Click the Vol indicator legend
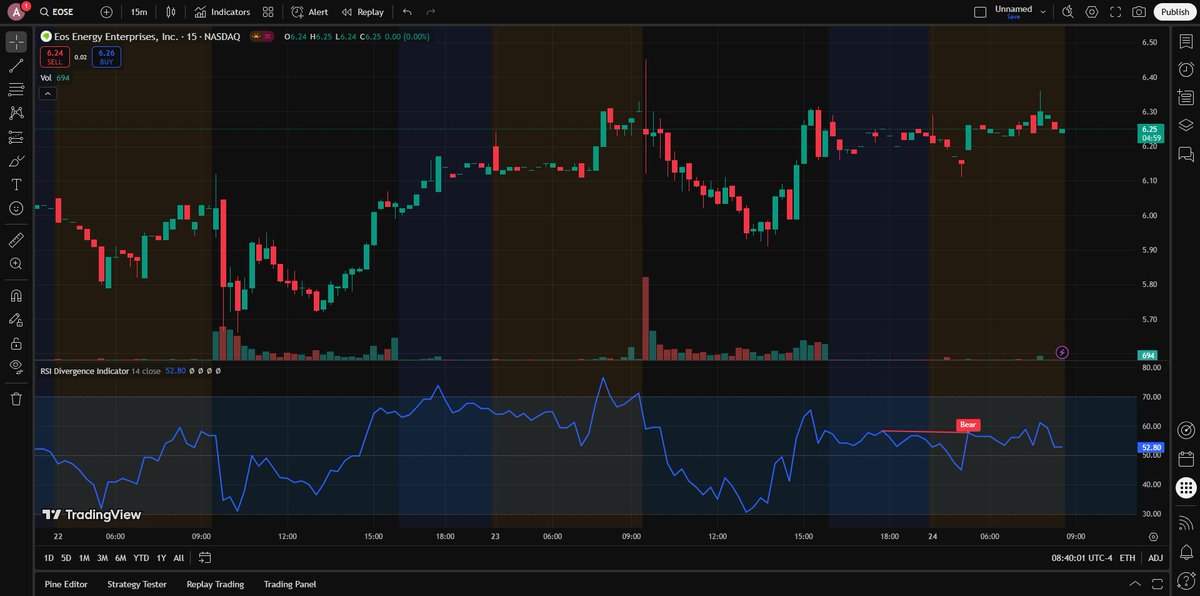Viewport: 1200px width, 596px height. tap(46, 77)
